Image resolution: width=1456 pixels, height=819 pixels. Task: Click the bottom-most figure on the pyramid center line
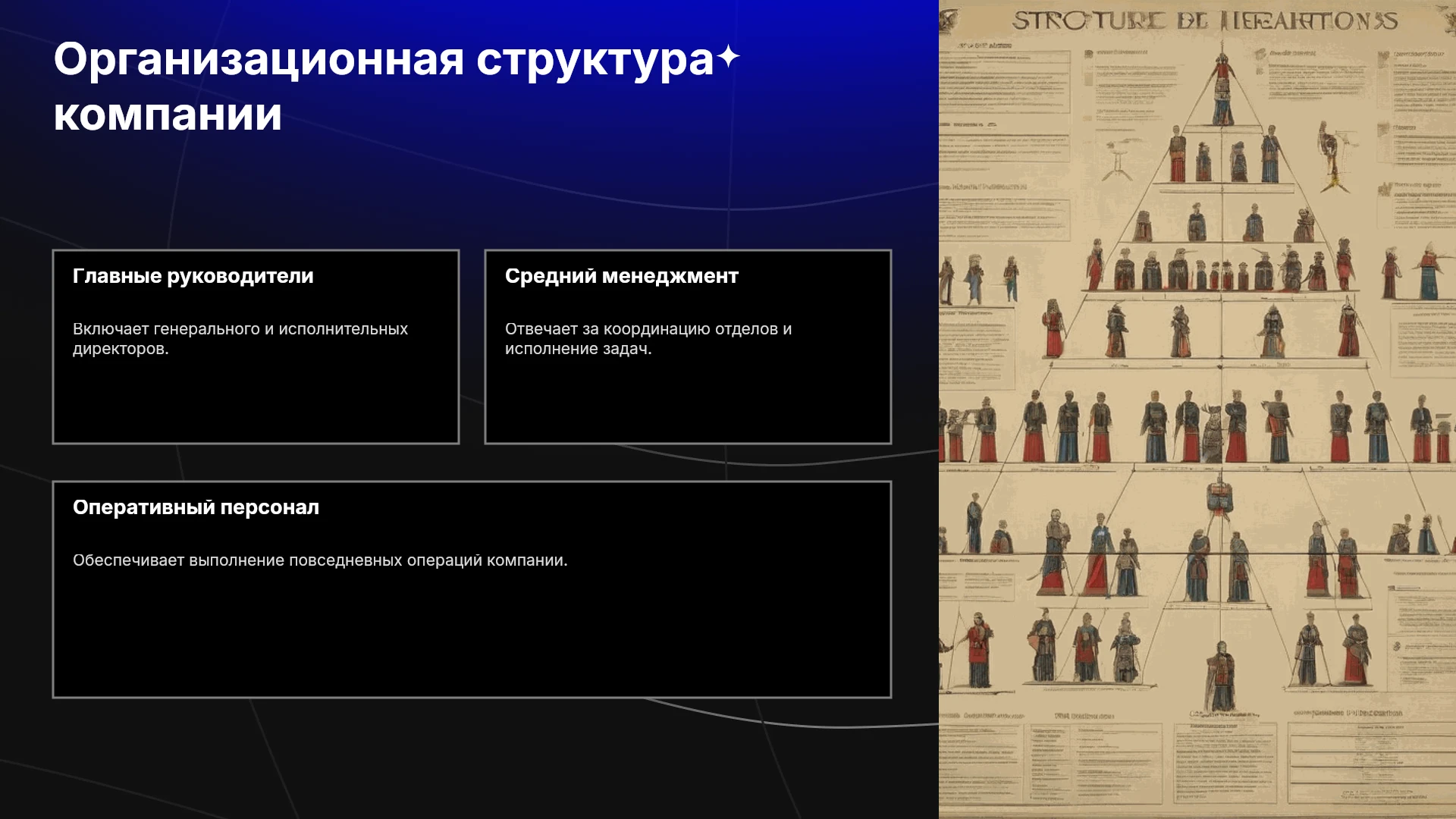[1221, 675]
